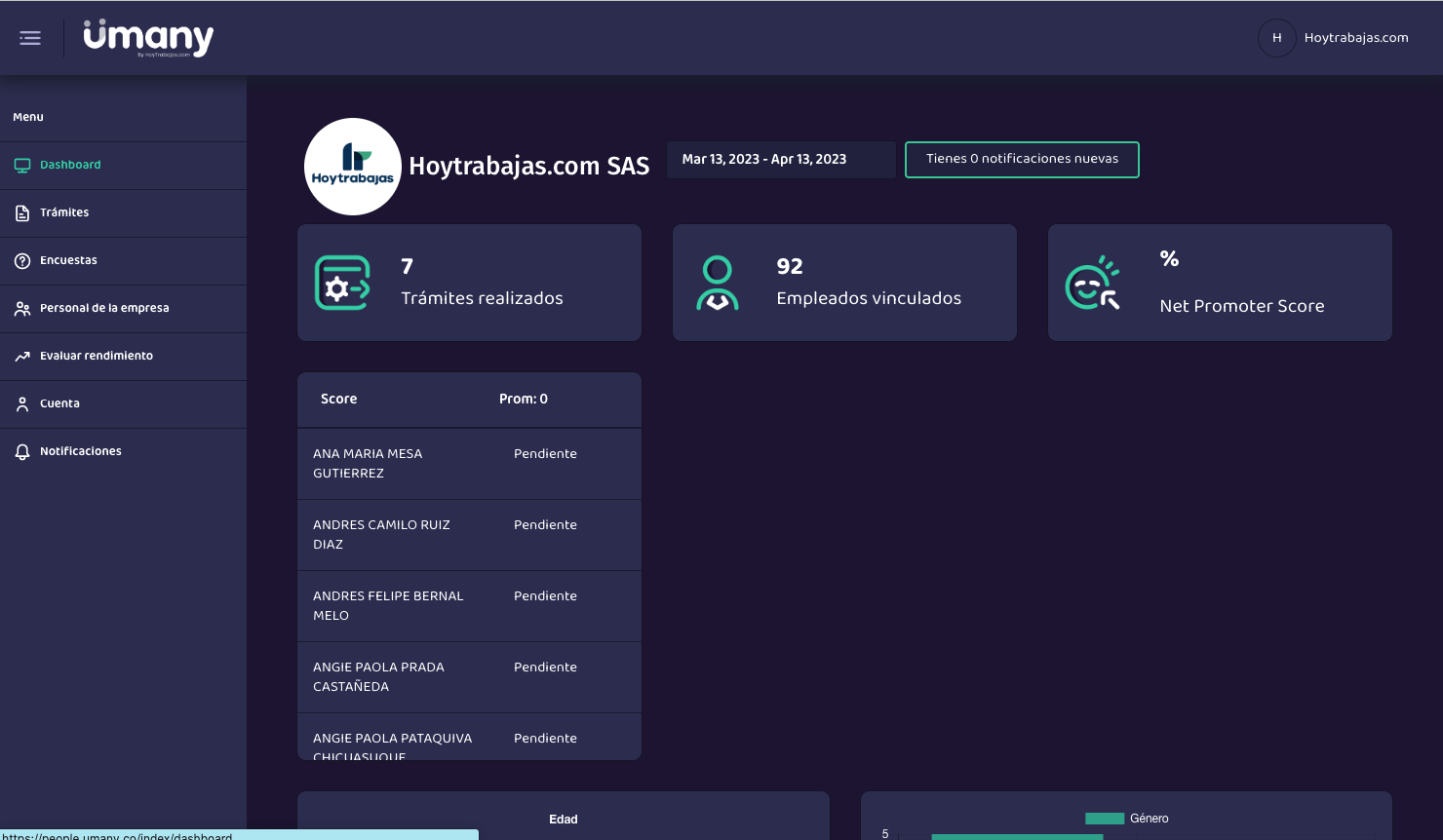Select ANGIE PAOLA PRADA CASTAÑEDA row

pos(469,677)
